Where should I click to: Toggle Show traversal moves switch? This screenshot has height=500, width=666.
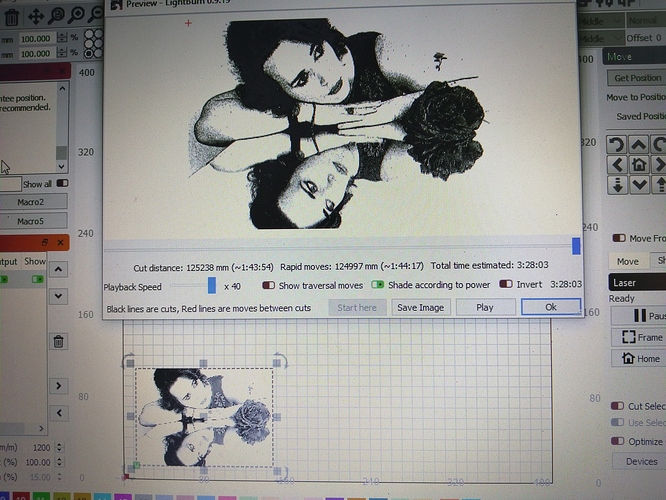(x=268, y=285)
